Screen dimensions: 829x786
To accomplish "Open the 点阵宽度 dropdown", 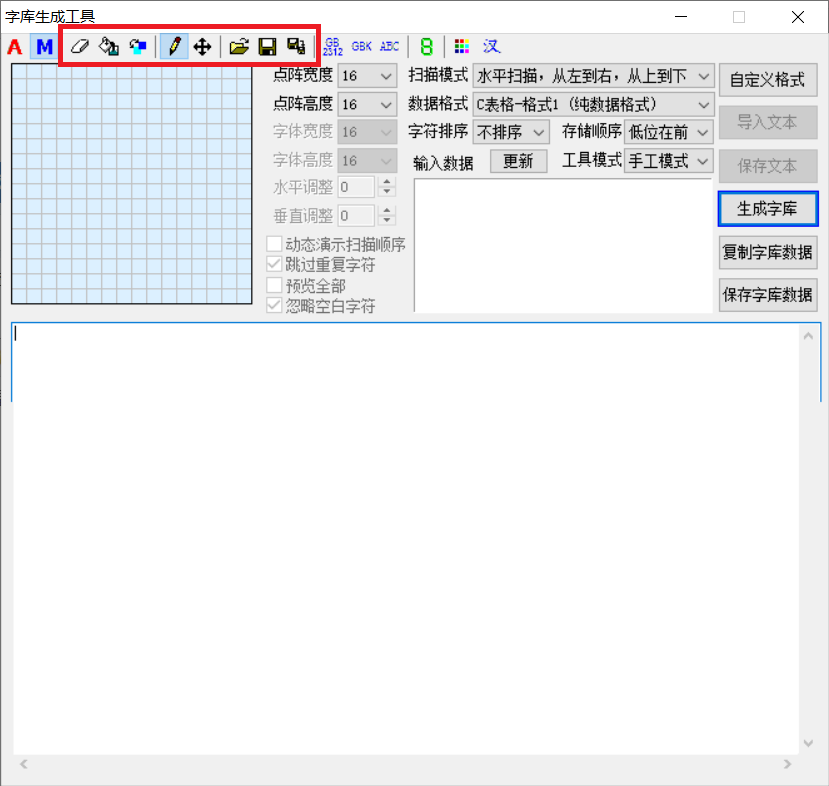I will pos(367,76).
